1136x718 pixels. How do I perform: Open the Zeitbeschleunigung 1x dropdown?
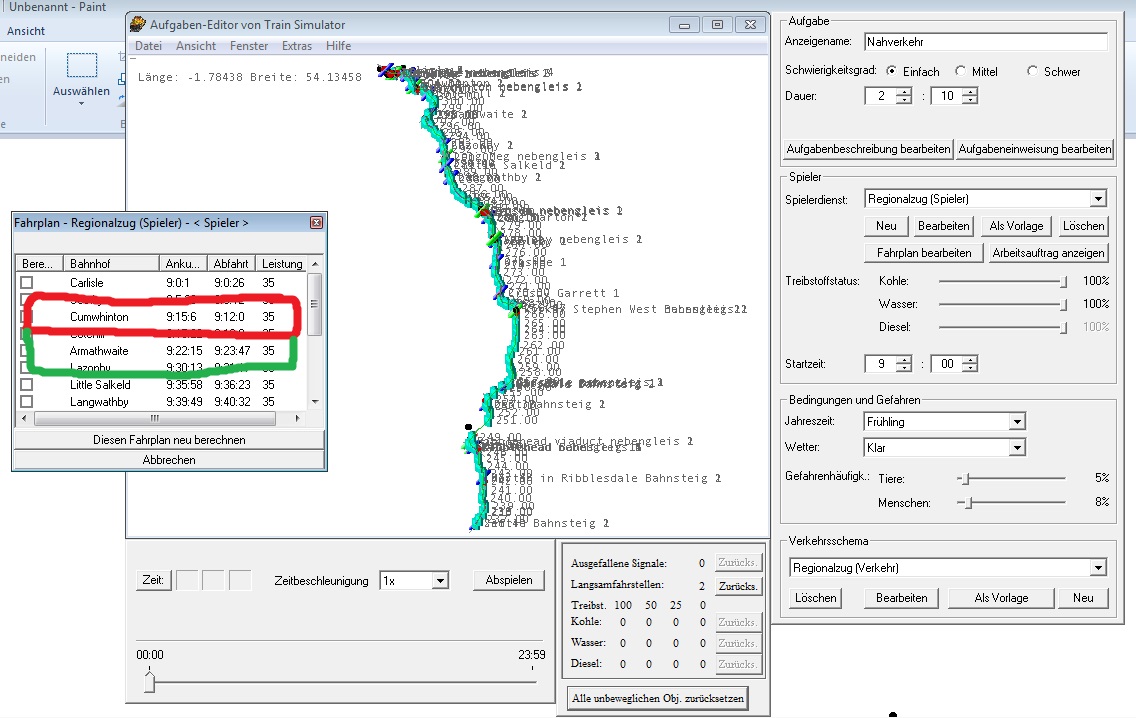(x=439, y=581)
